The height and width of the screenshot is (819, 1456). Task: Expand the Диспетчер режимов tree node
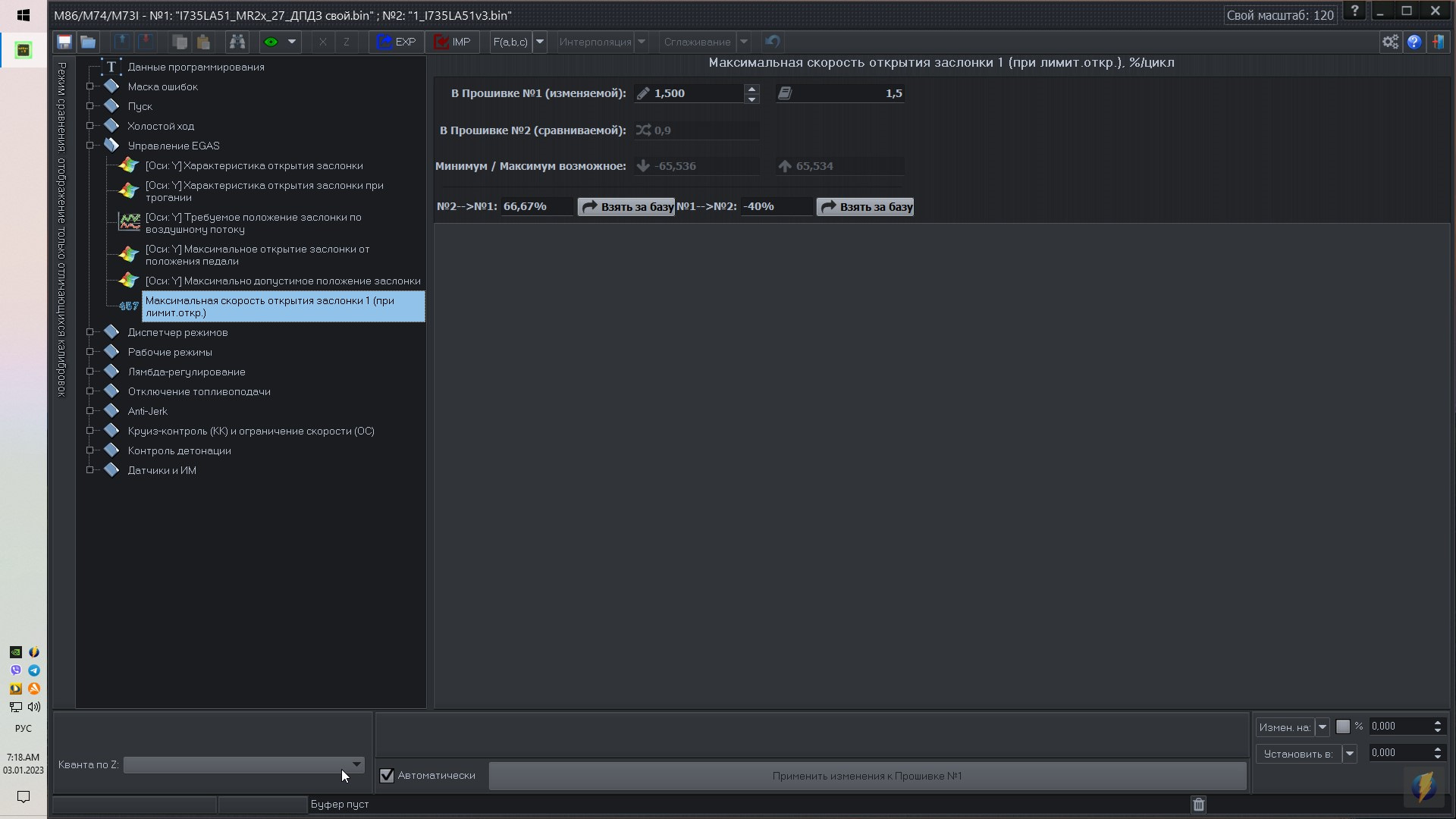pos(90,332)
